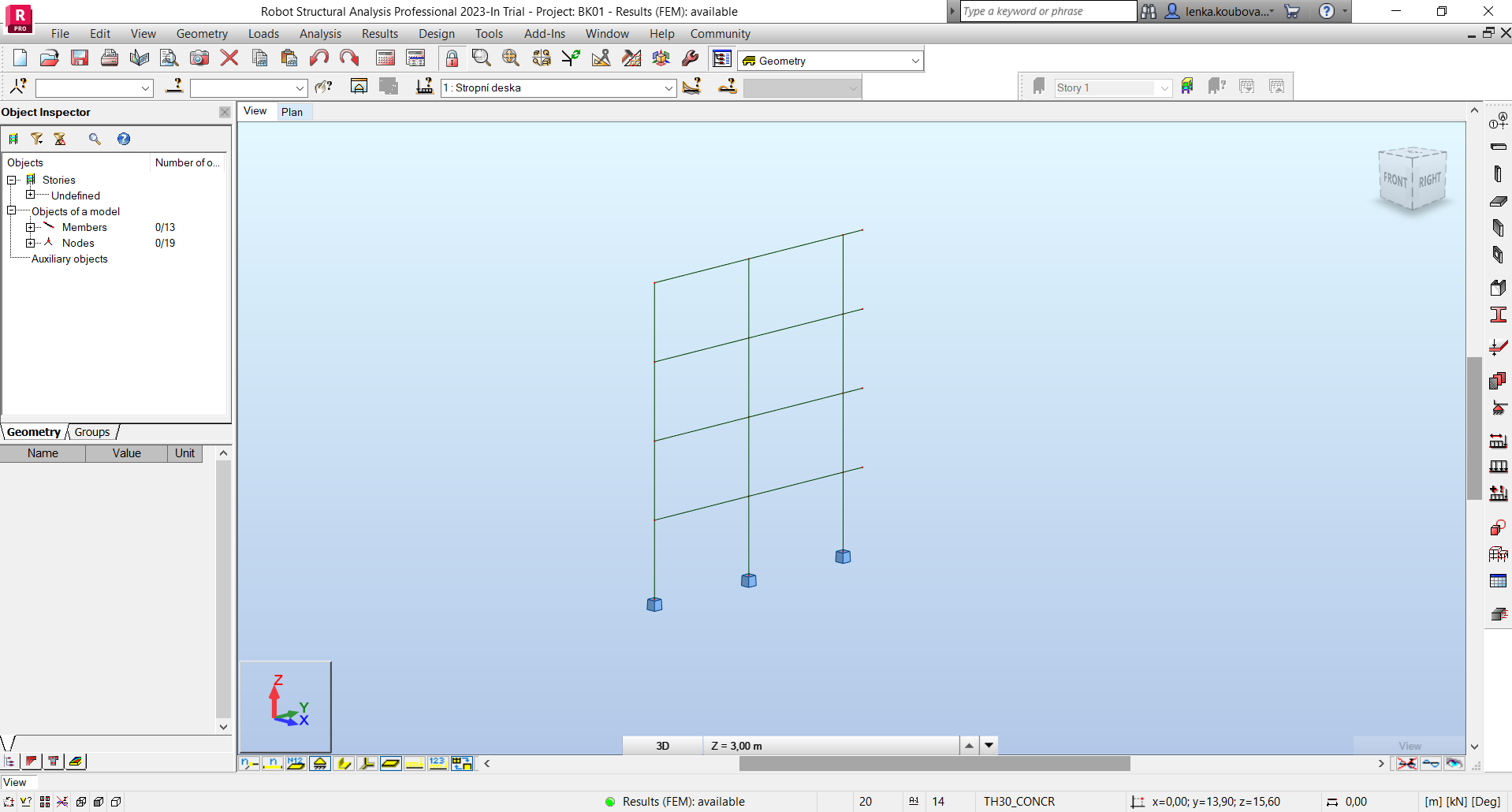
Task: Click the Save project icon
Action: tap(80, 58)
